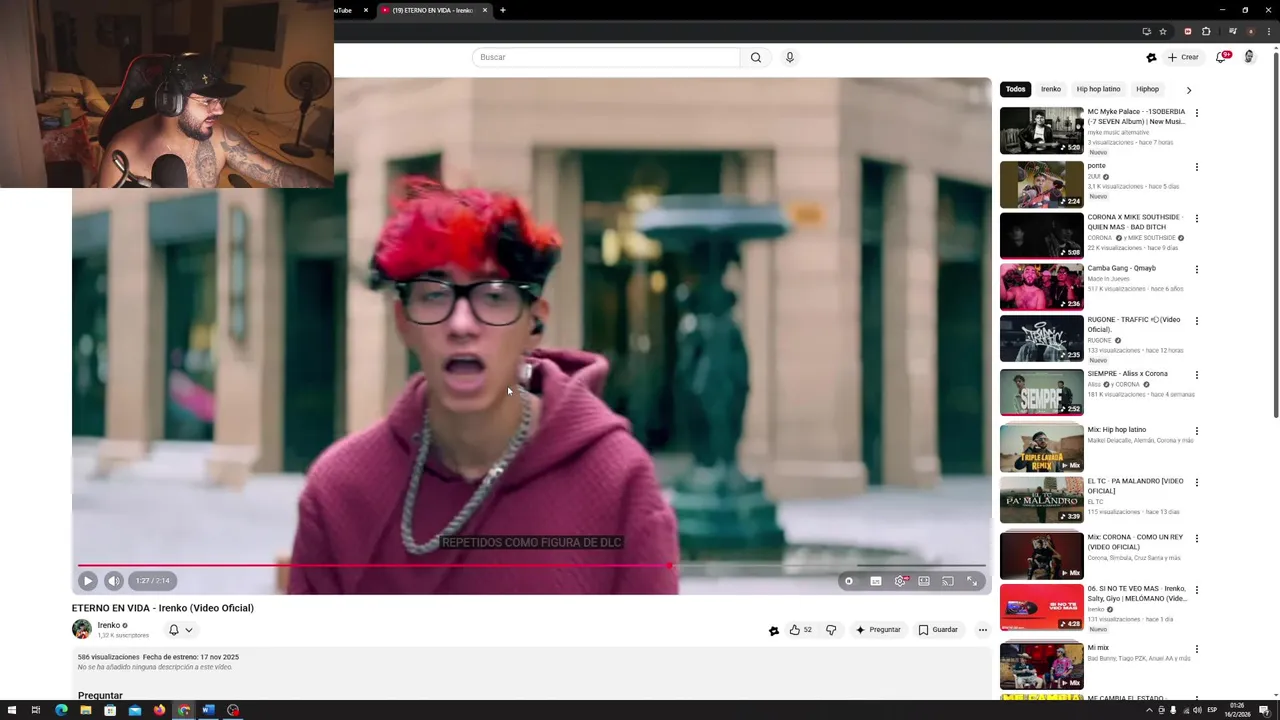The height and width of the screenshot is (720, 1280).
Task: Enter fullscreen video mode
Action: coord(972,581)
